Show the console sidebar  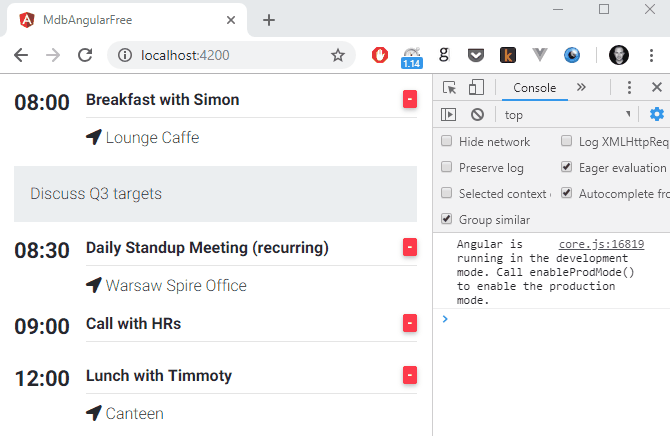[449, 115]
